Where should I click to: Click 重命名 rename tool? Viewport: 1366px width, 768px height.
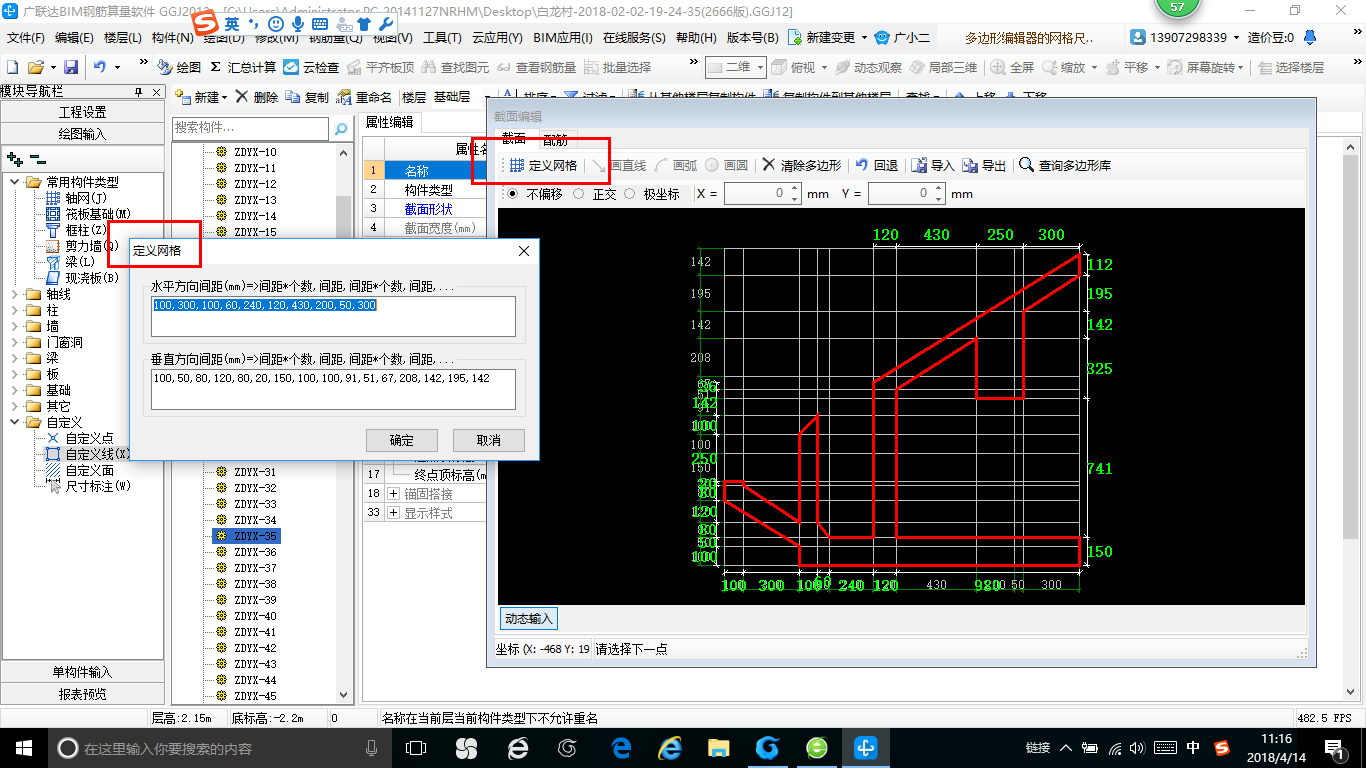[x=364, y=97]
